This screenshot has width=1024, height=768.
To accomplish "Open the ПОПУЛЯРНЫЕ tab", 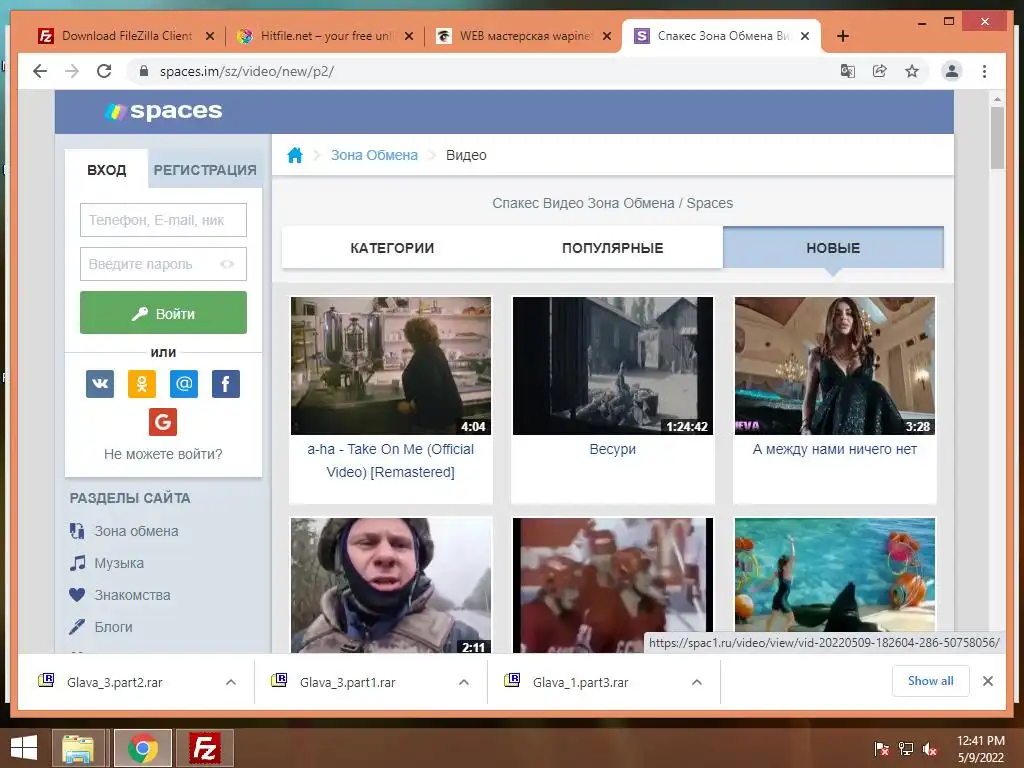I will (613, 248).
